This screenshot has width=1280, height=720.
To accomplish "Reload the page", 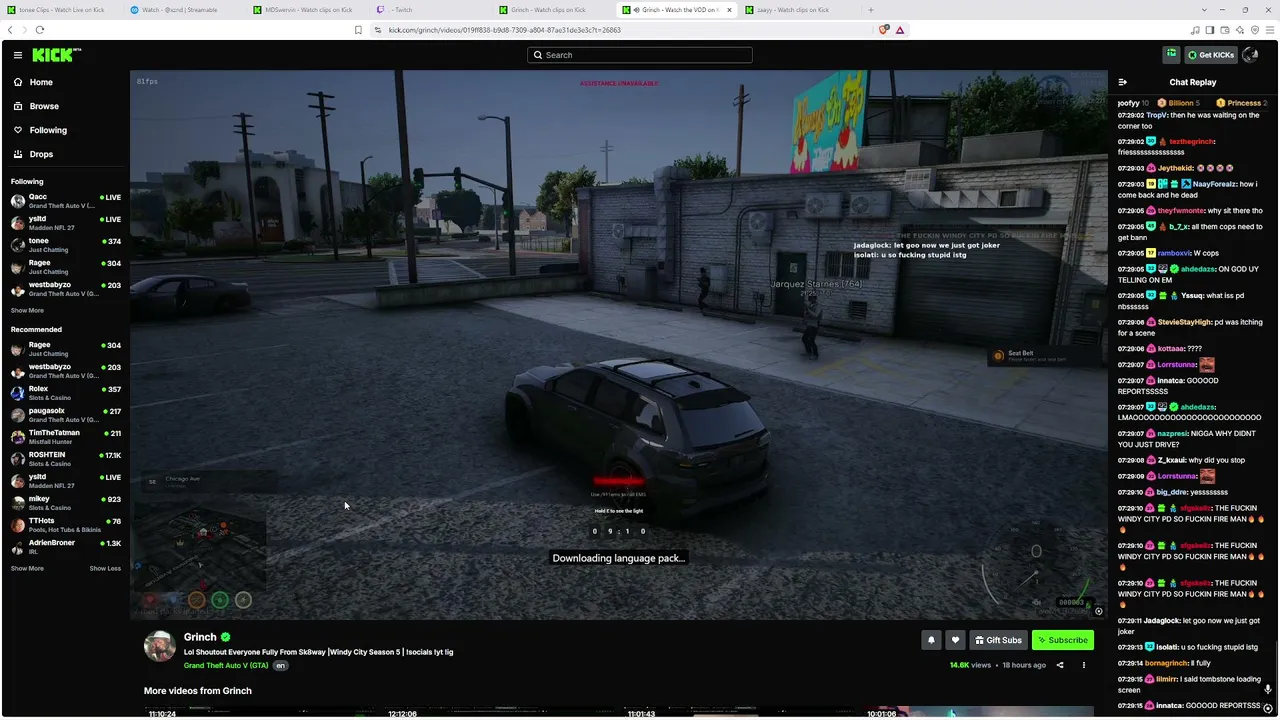I will (39, 30).
